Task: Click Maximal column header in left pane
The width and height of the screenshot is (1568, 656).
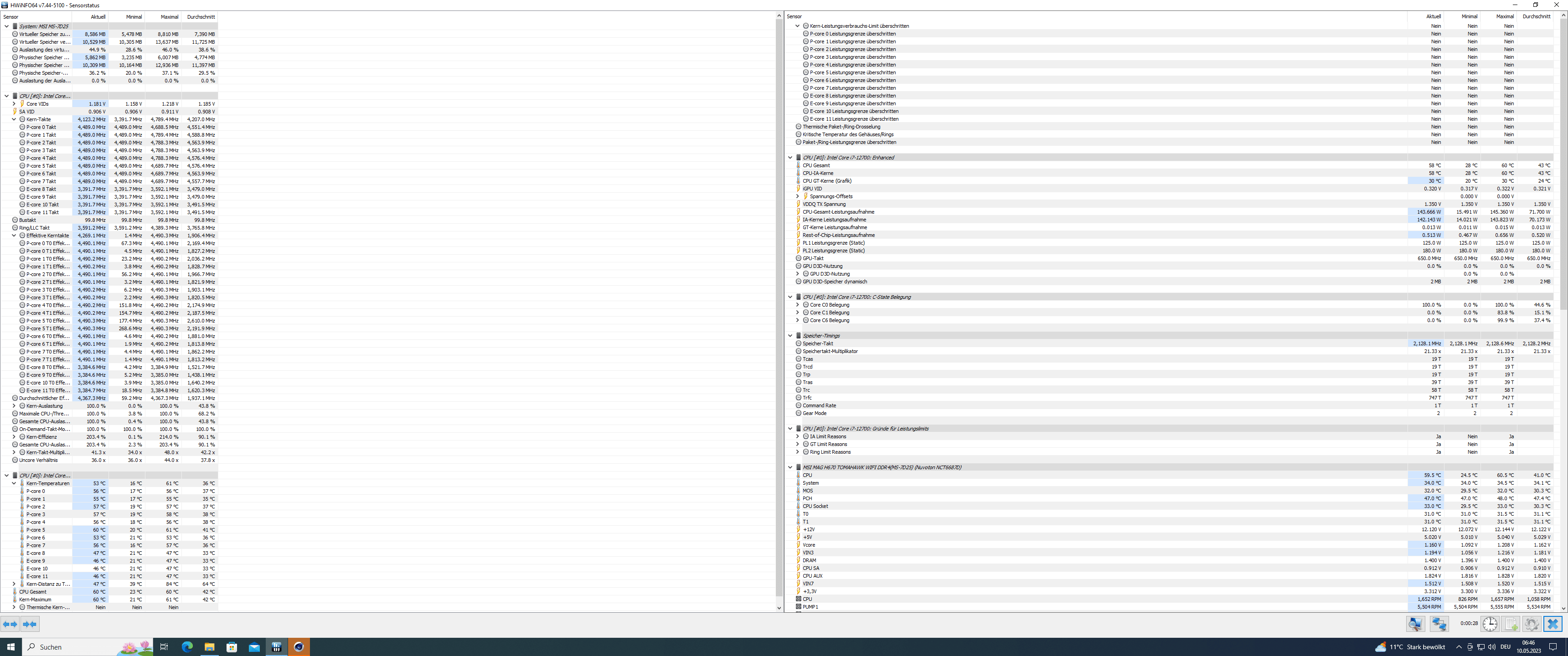Action: click(x=163, y=17)
